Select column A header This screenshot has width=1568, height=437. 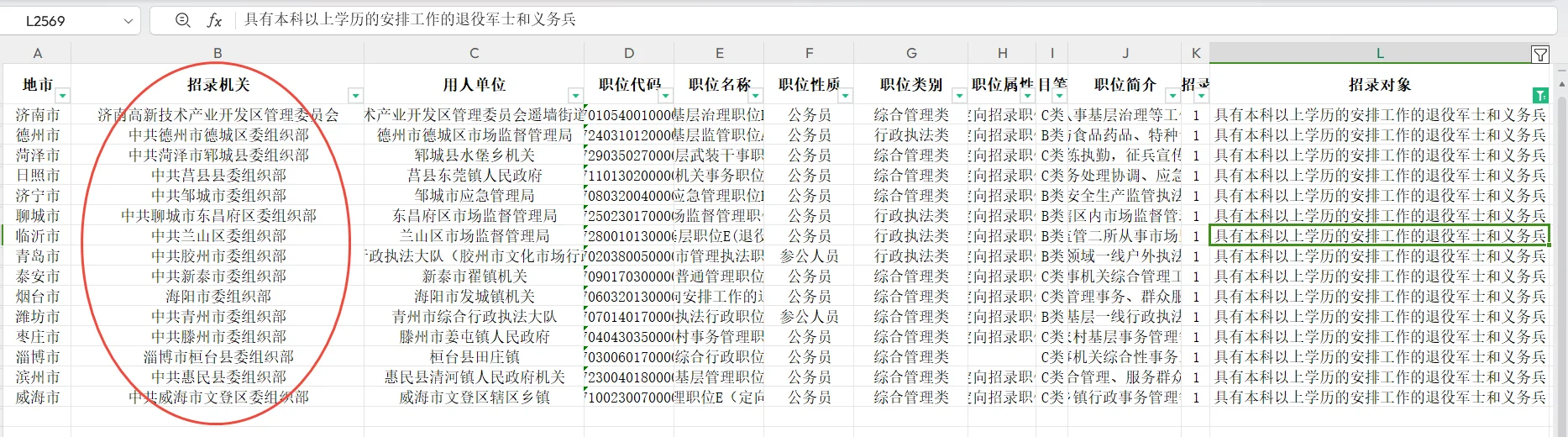point(37,53)
